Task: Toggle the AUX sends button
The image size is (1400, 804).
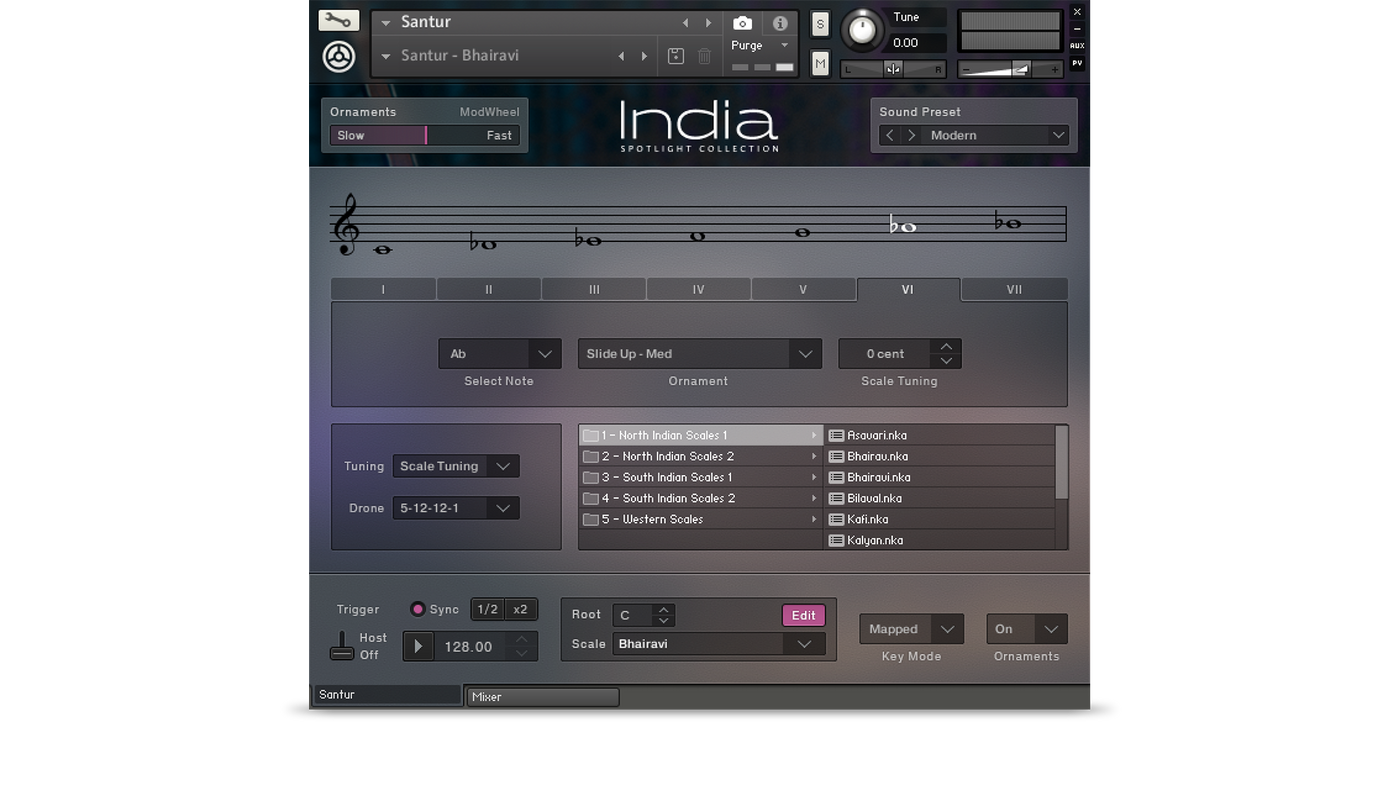Action: point(1077,46)
